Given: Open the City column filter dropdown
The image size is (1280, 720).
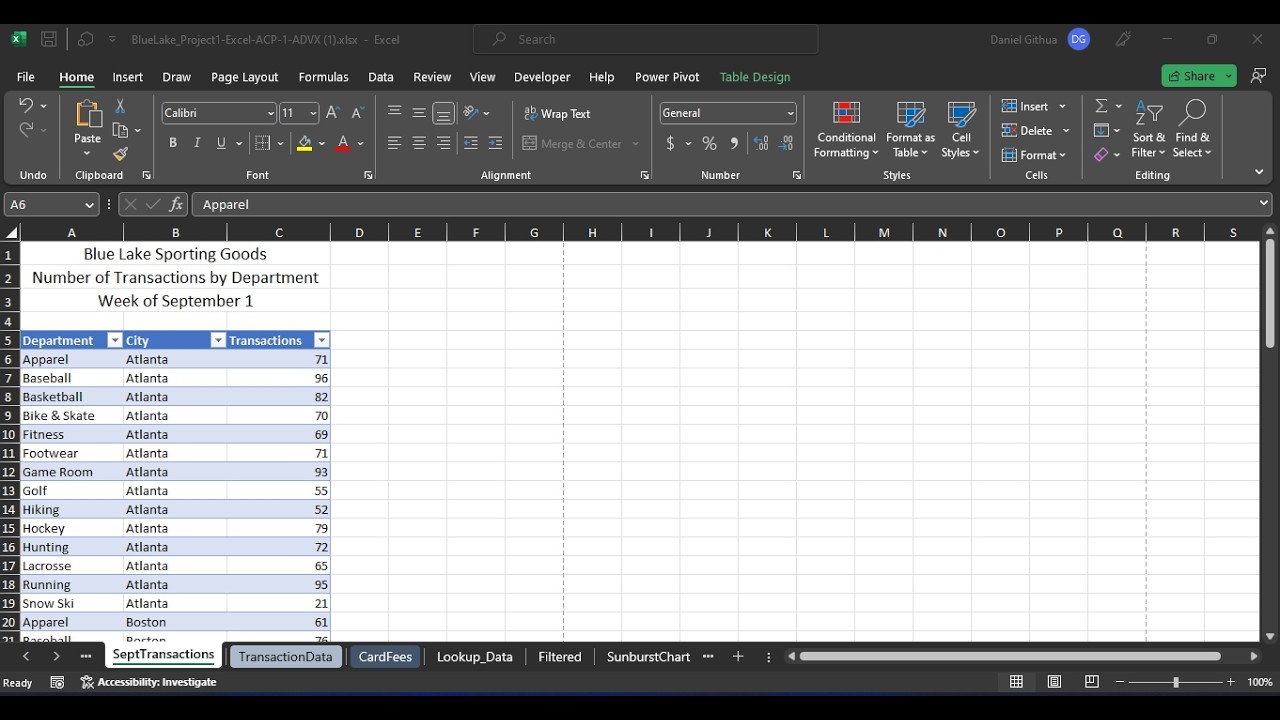Looking at the screenshot, I should pos(218,340).
